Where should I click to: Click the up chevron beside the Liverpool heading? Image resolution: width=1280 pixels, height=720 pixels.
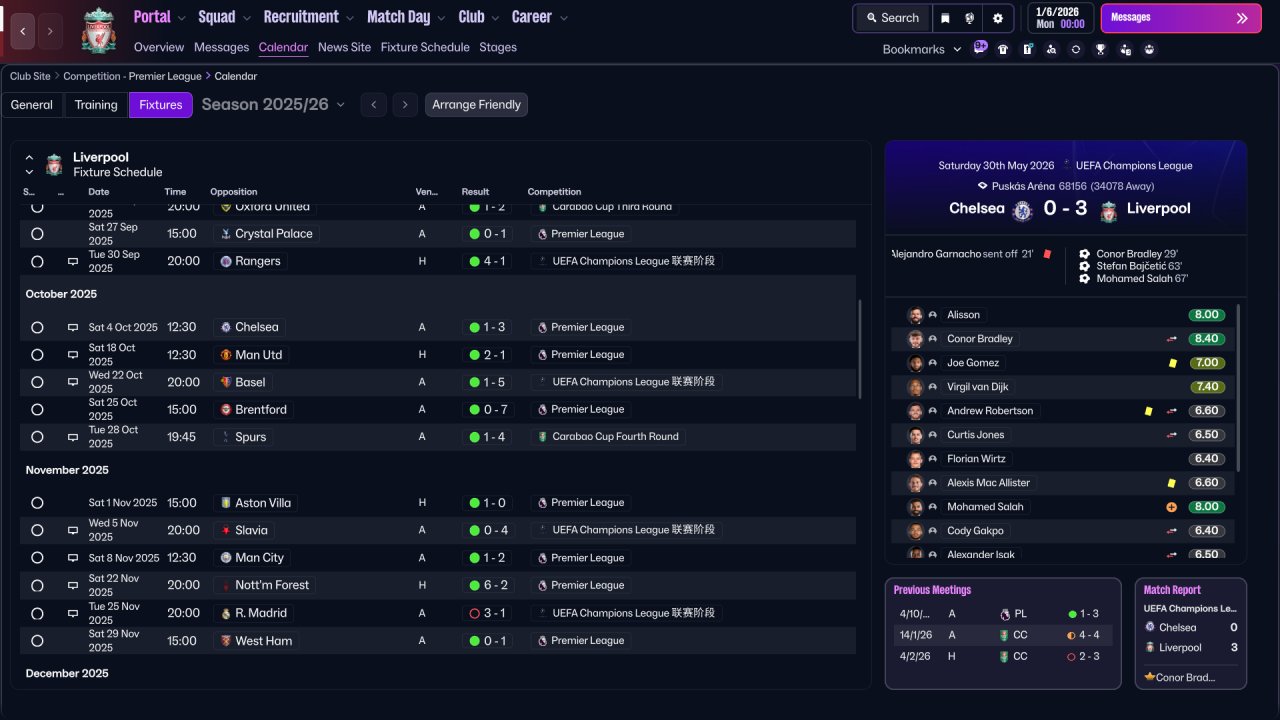pyautogui.click(x=29, y=157)
